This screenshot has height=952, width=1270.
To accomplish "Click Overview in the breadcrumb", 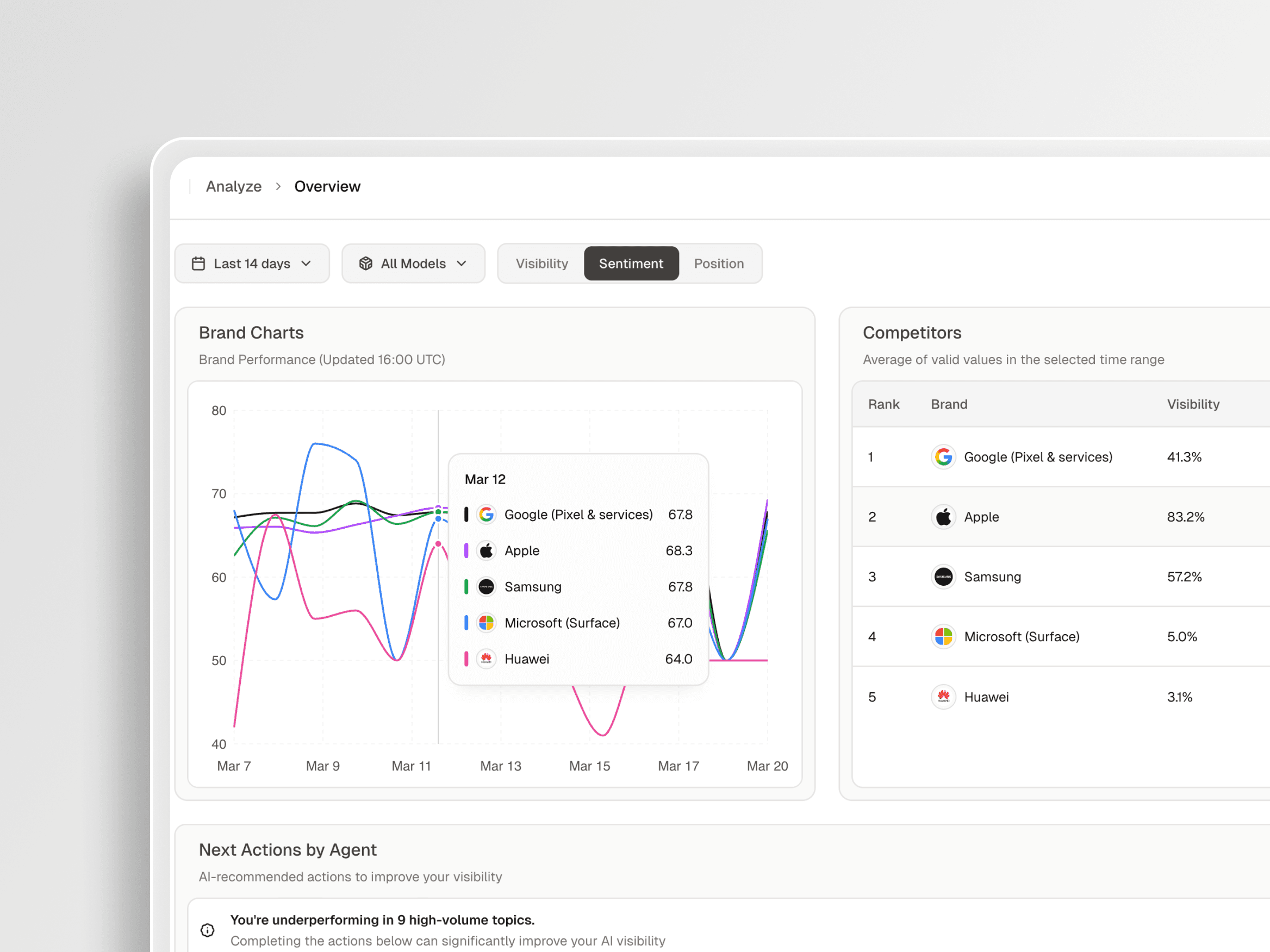I will [327, 186].
